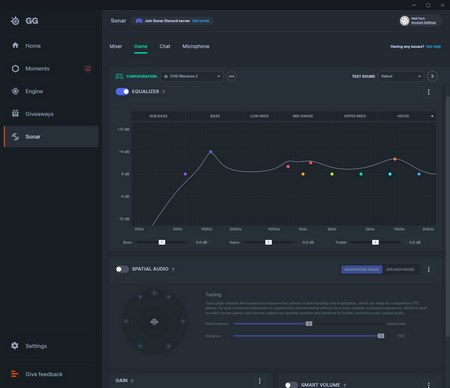450x388 pixels.
Task: Click the Voice slider handle
Action: 268,242
